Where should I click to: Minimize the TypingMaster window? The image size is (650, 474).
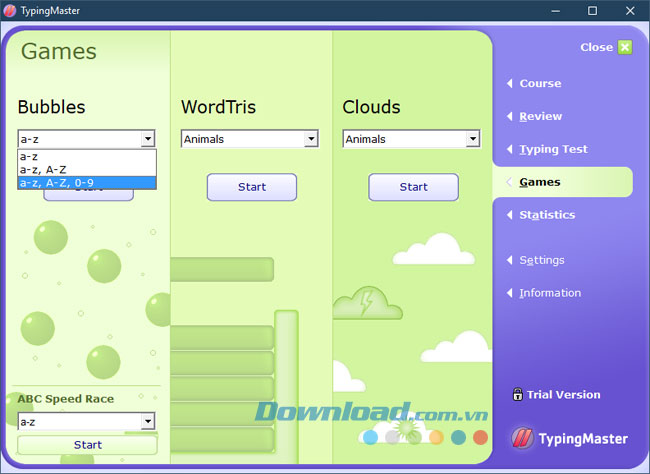click(555, 11)
